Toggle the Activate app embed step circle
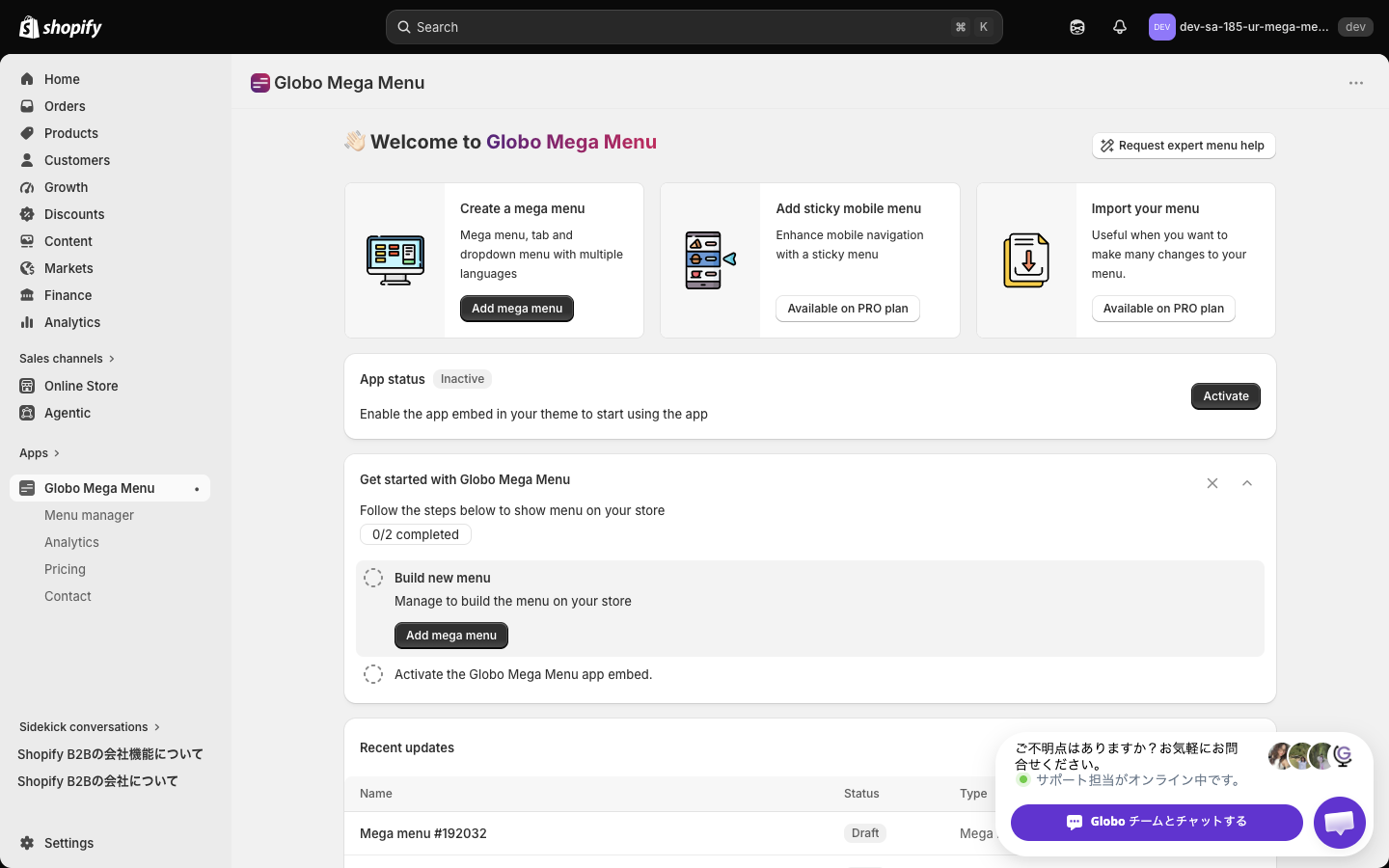Image resolution: width=1389 pixels, height=868 pixels. [x=373, y=674]
